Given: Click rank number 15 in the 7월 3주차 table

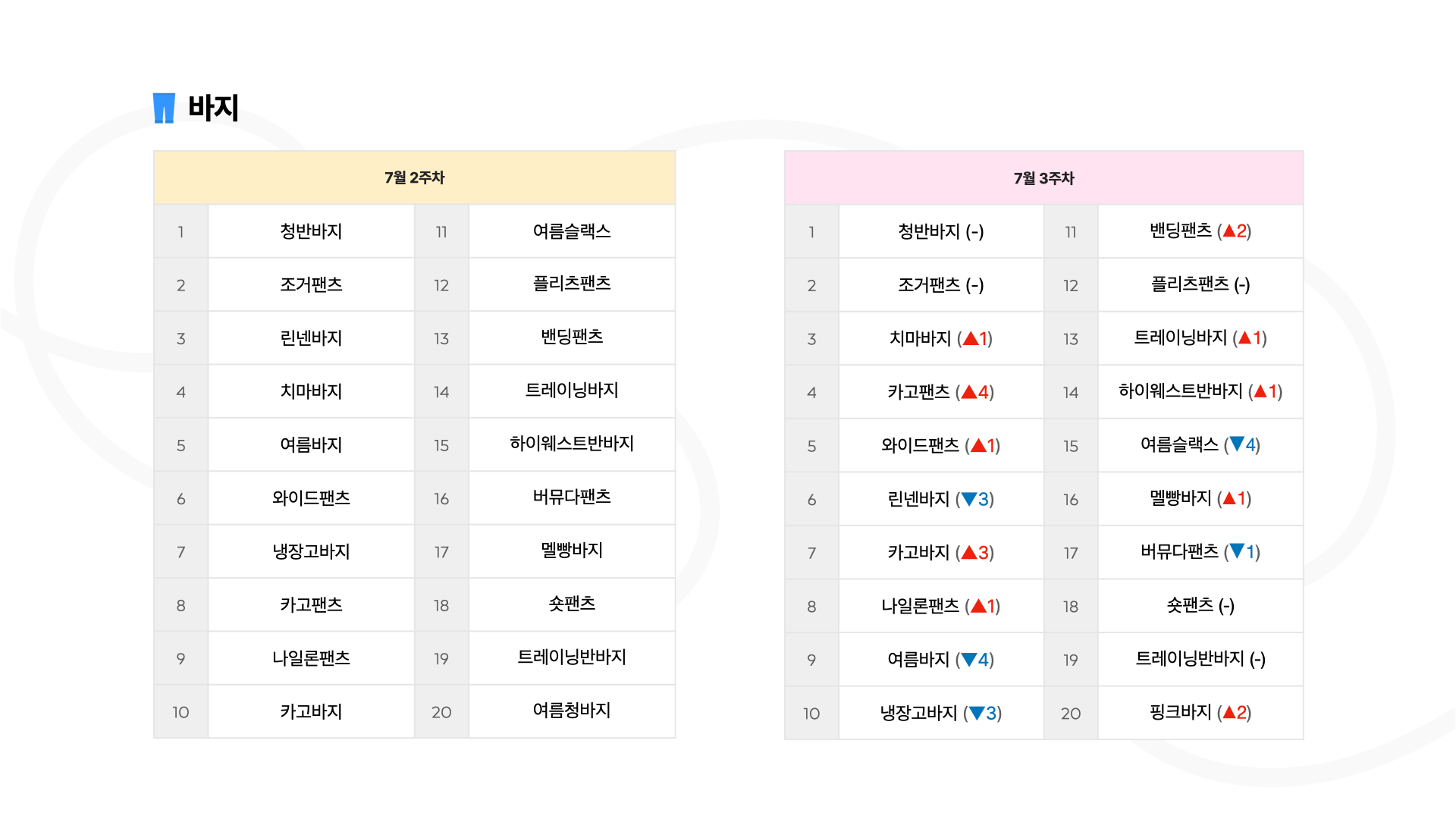Looking at the screenshot, I should [1071, 447].
